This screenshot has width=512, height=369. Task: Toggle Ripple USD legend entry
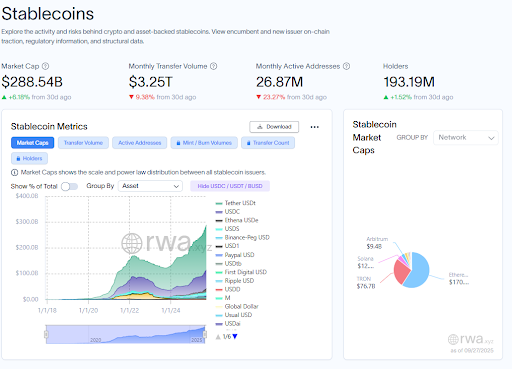(235, 281)
